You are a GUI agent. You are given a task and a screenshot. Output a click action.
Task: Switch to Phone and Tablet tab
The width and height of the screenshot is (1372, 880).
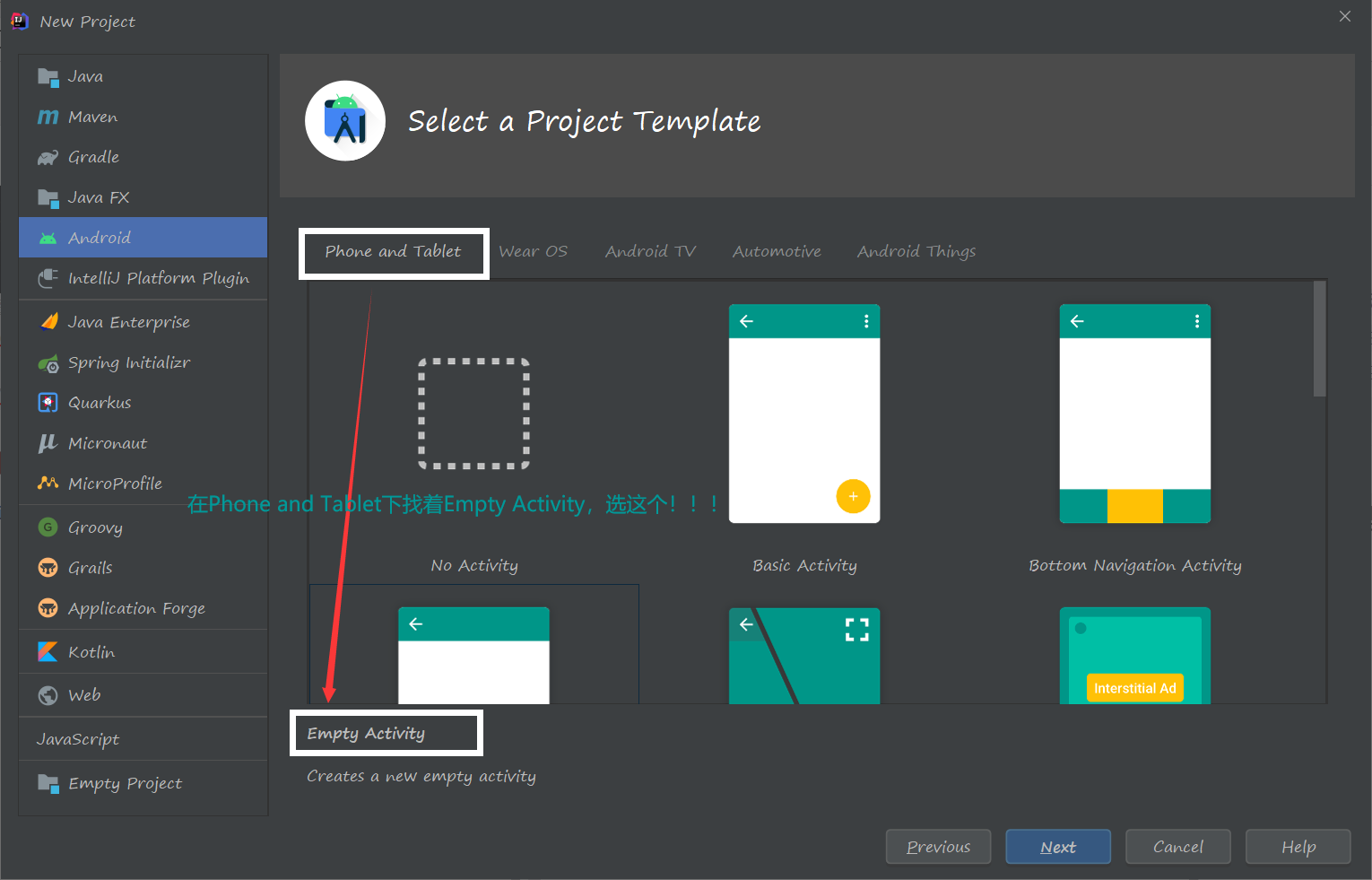coord(393,252)
